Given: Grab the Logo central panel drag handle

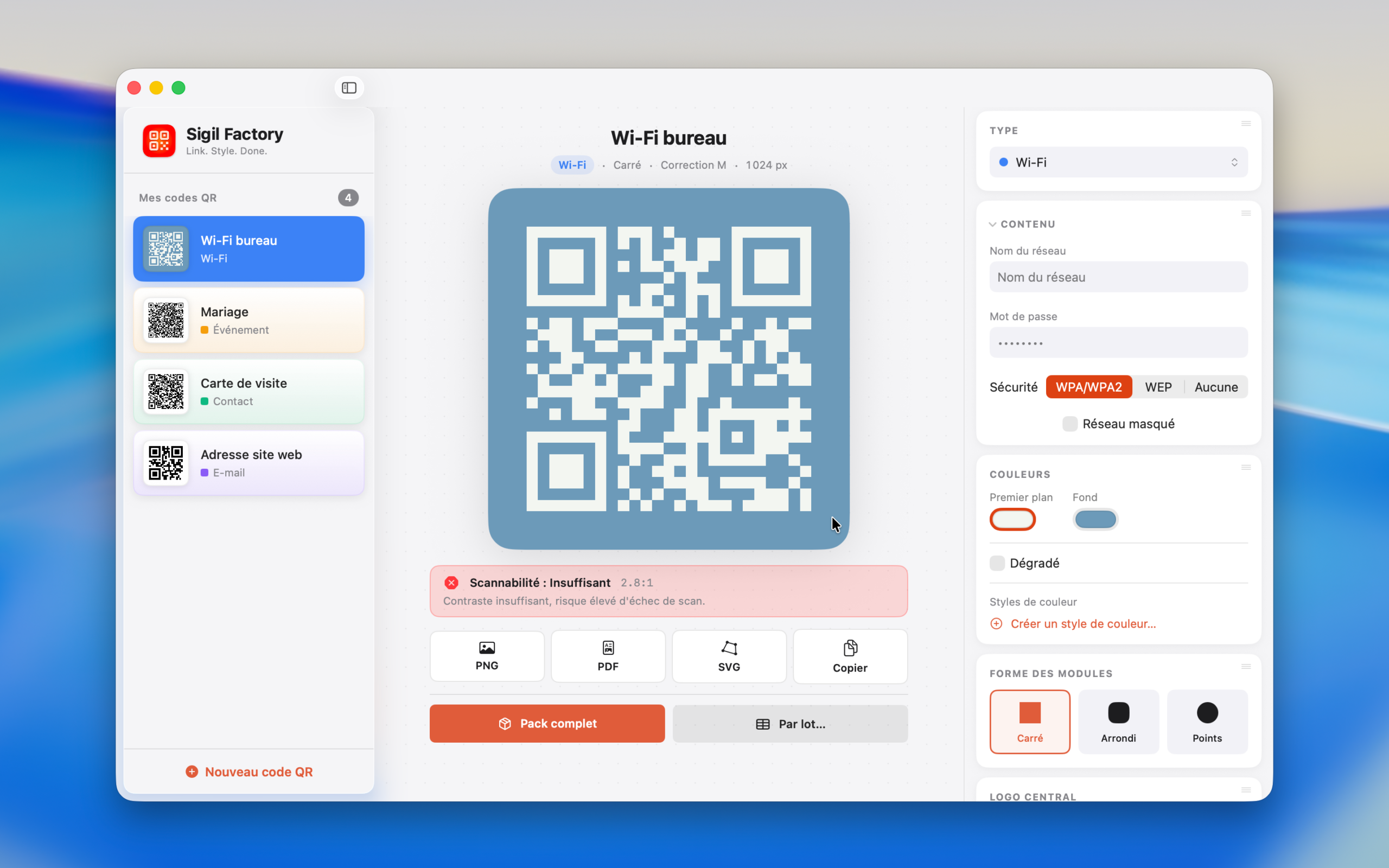Looking at the screenshot, I should (x=1246, y=790).
